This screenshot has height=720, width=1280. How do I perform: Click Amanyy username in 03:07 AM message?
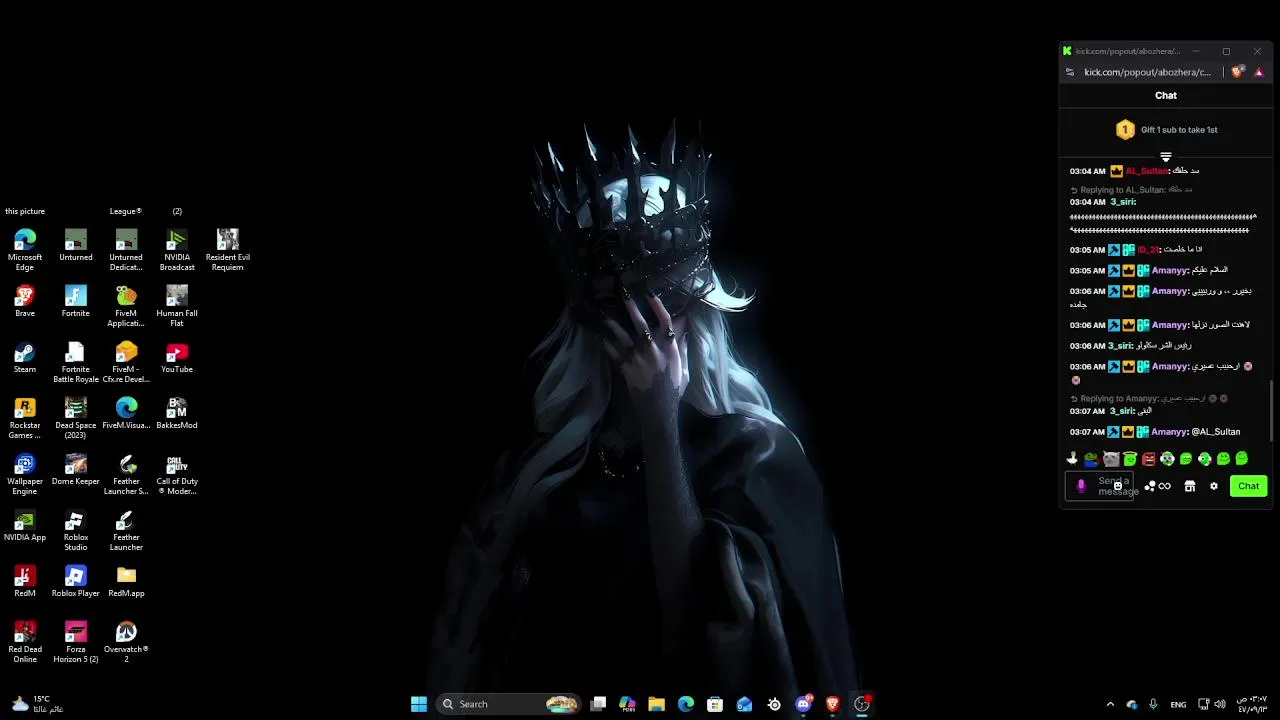click(x=1169, y=432)
